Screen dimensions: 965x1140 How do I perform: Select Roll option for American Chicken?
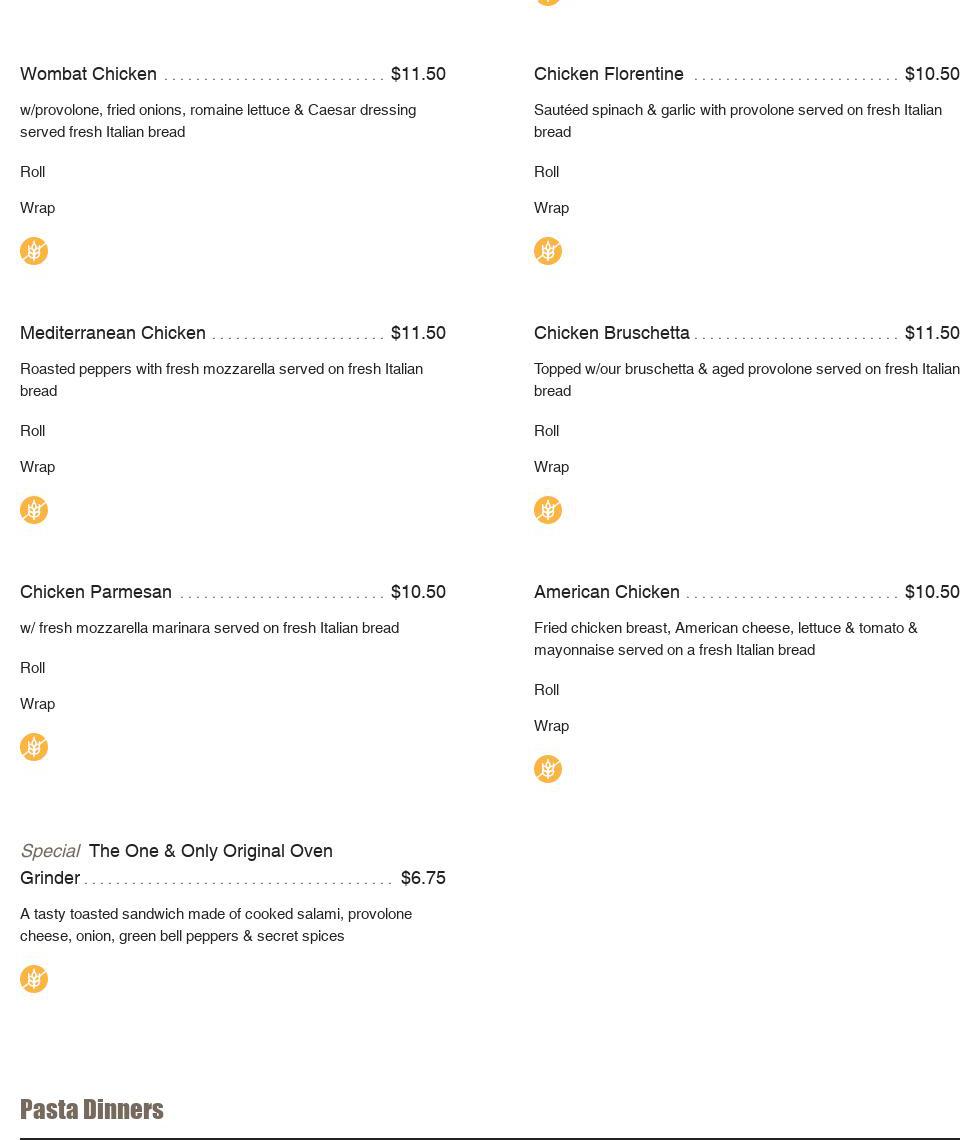click(547, 690)
